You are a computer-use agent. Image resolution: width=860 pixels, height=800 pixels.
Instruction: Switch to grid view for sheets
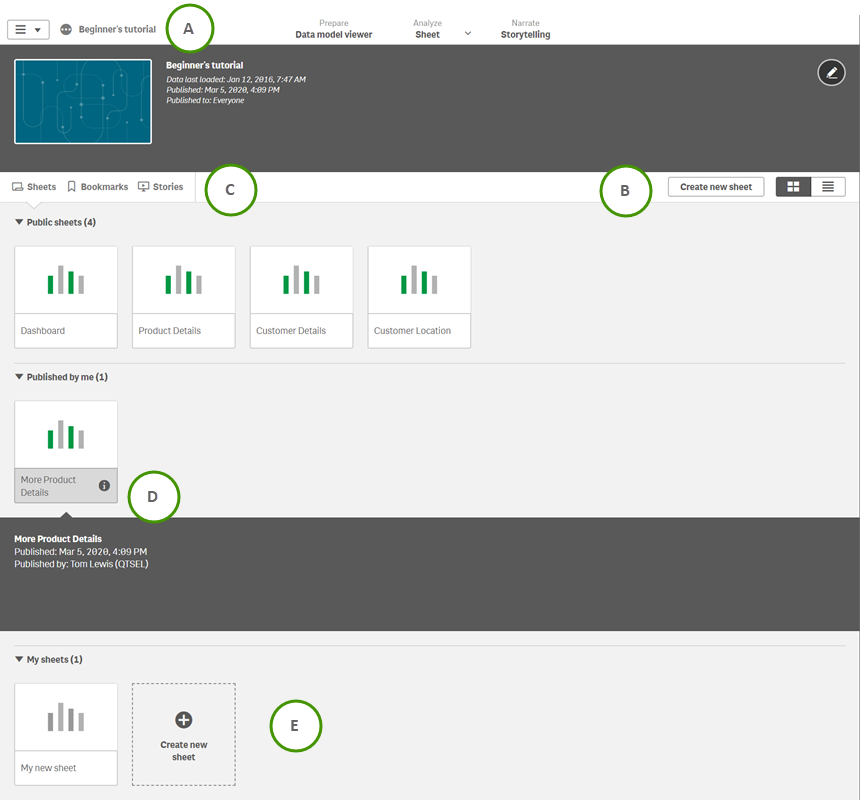click(x=793, y=186)
